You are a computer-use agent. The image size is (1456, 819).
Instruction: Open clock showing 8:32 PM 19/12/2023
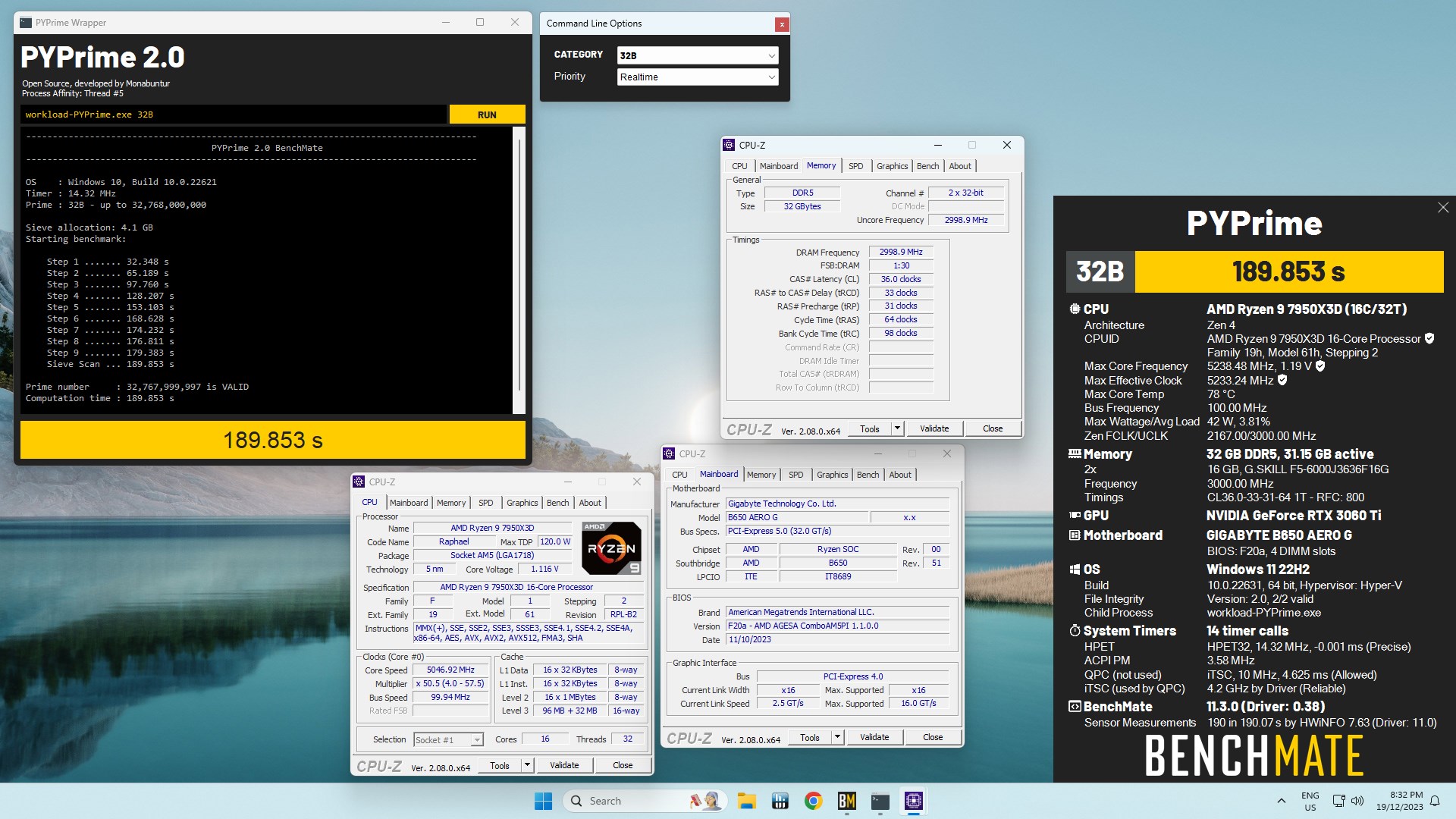pos(1400,801)
